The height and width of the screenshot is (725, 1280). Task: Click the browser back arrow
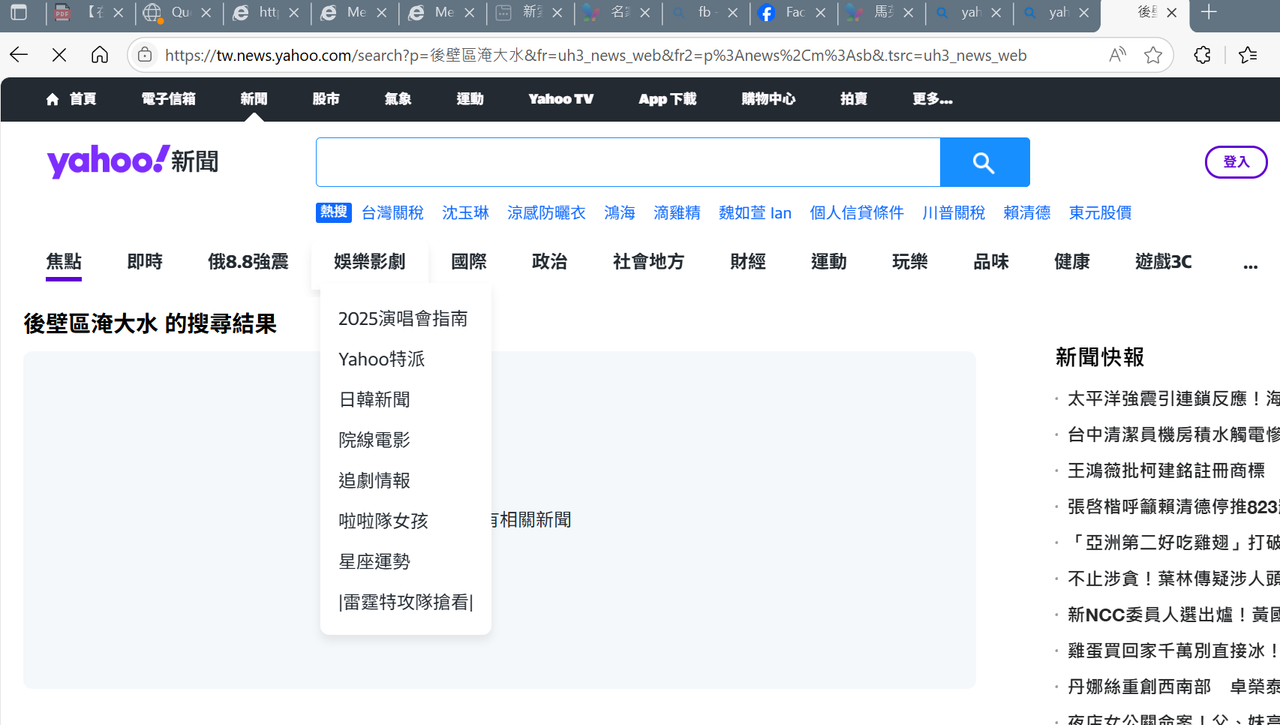pyautogui.click(x=19, y=55)
